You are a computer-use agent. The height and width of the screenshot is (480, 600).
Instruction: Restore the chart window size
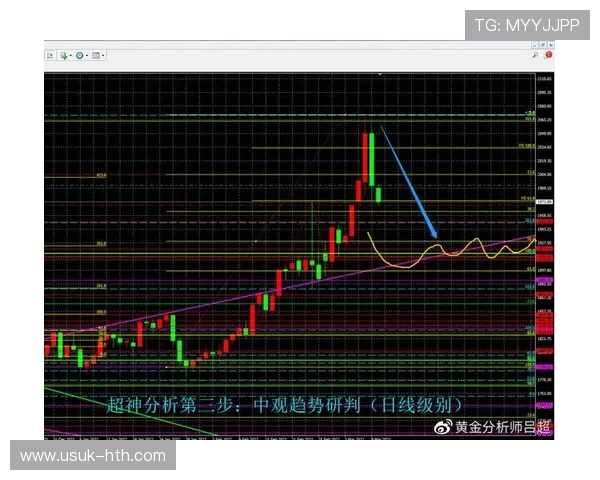[543, 45]
